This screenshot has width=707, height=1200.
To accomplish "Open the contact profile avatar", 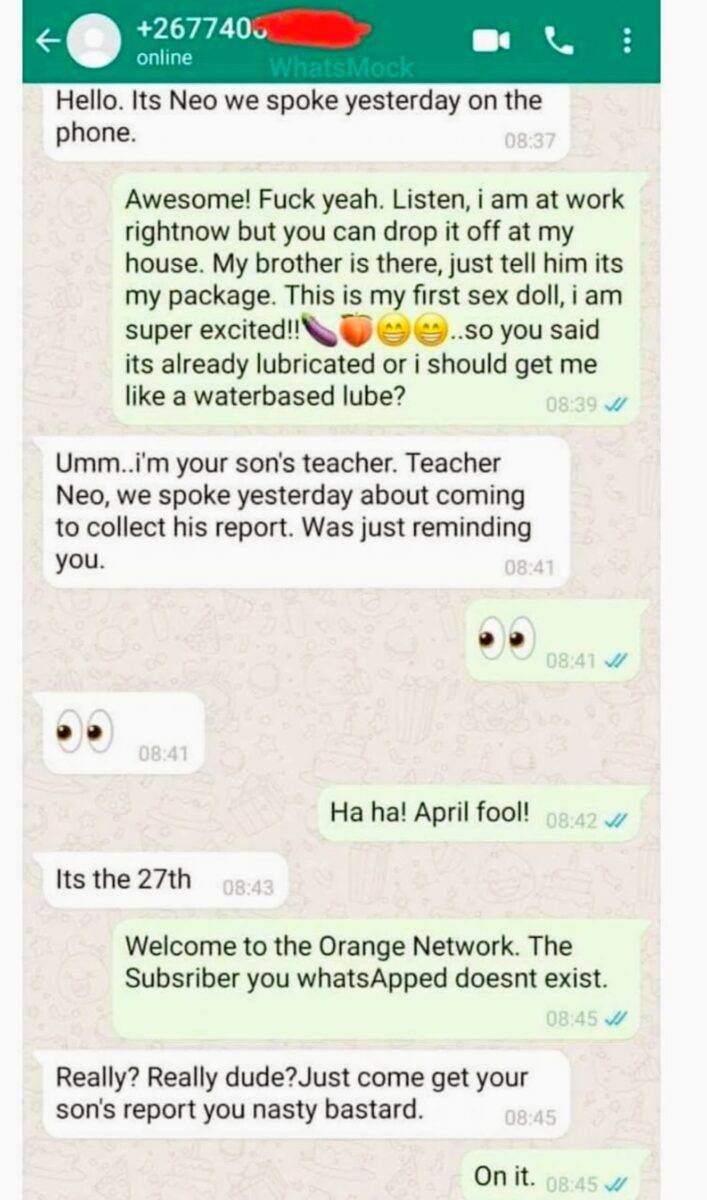I will tap(94, 41).
